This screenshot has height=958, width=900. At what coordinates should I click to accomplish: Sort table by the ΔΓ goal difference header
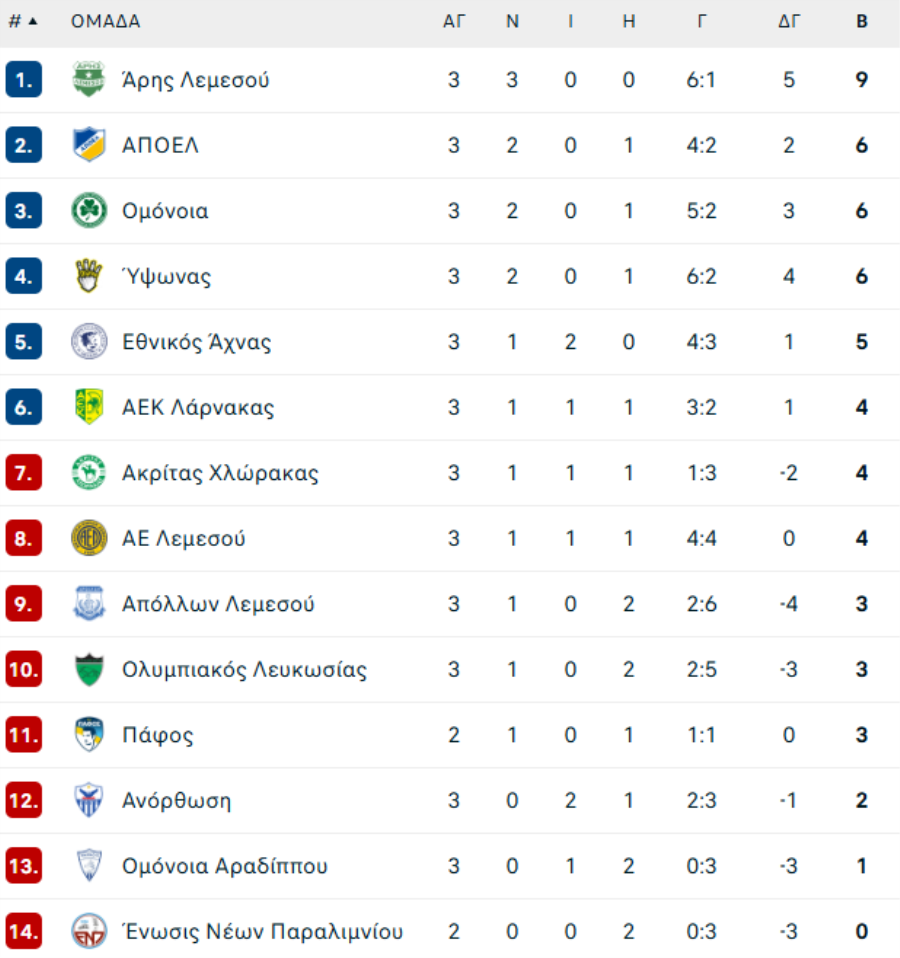pyautogui.click(x=789, y=21)
